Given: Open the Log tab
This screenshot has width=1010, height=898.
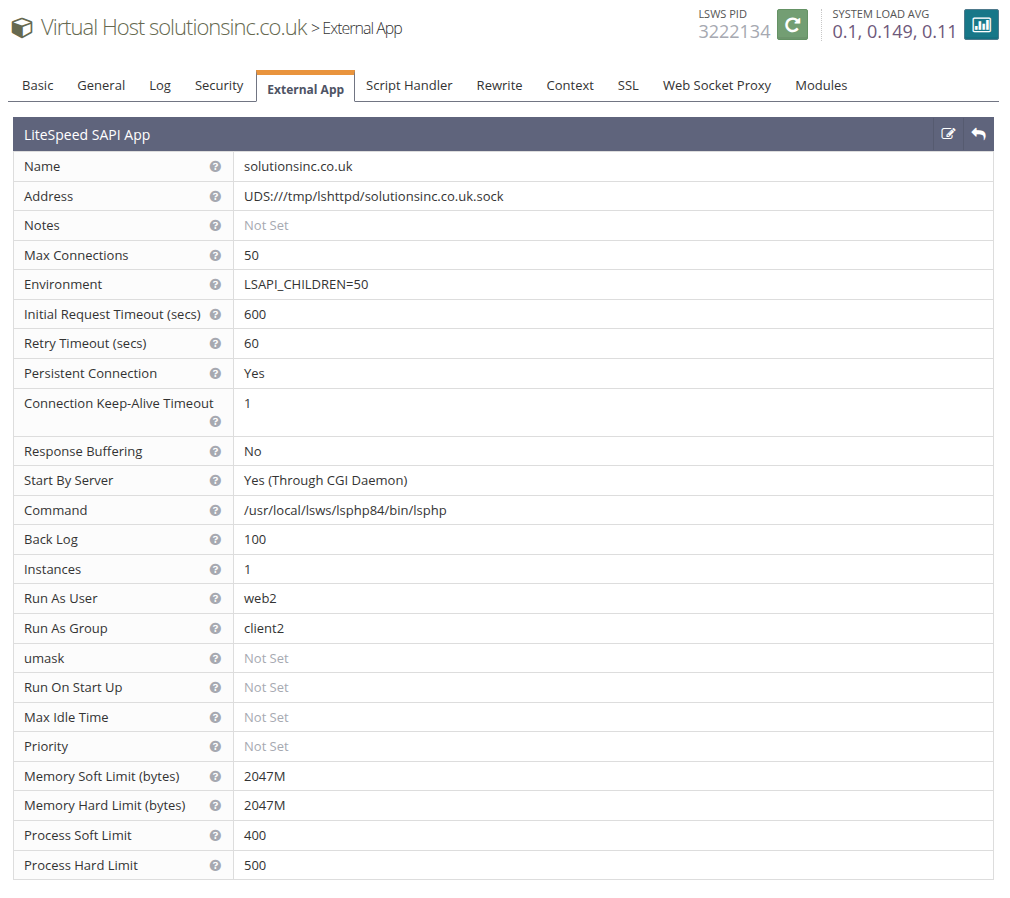Looking at the screenshot, I should tap(160, 86).
